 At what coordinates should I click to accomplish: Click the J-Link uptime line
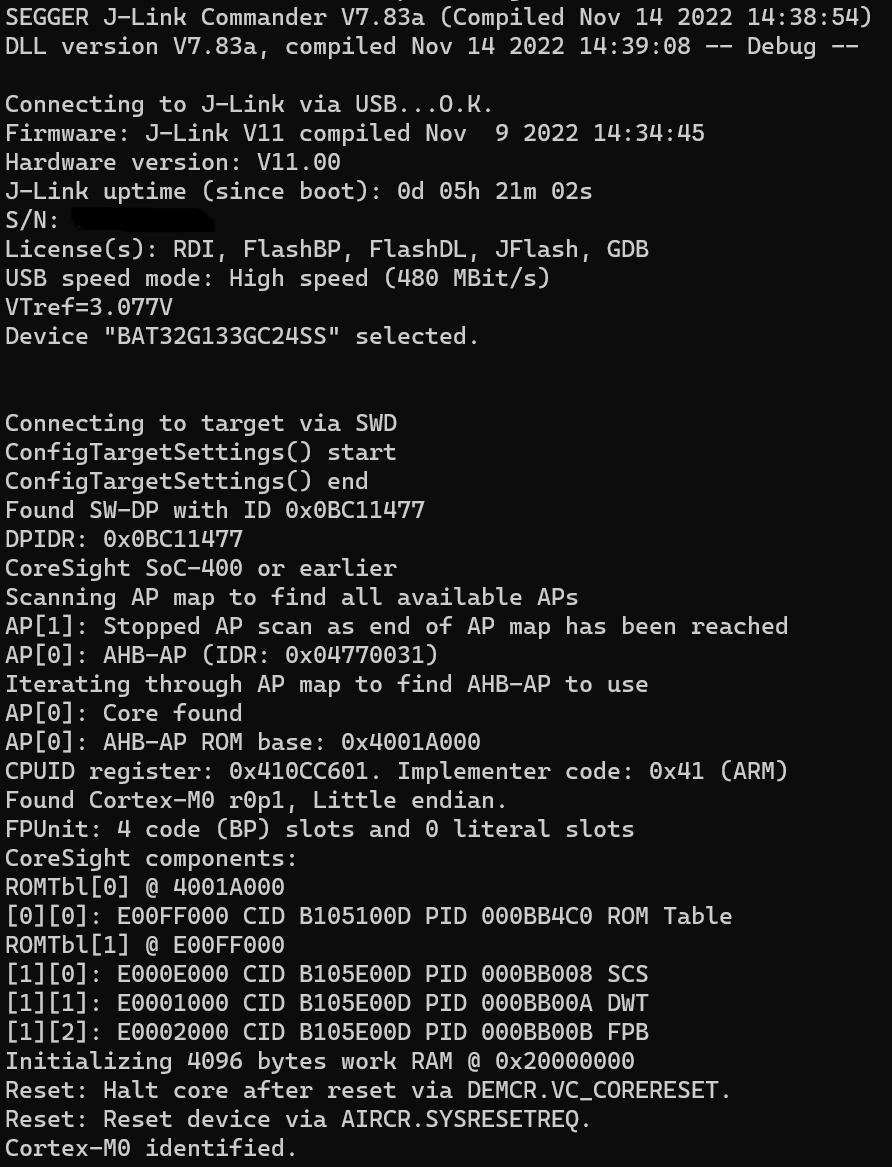(x=299, y=191)
